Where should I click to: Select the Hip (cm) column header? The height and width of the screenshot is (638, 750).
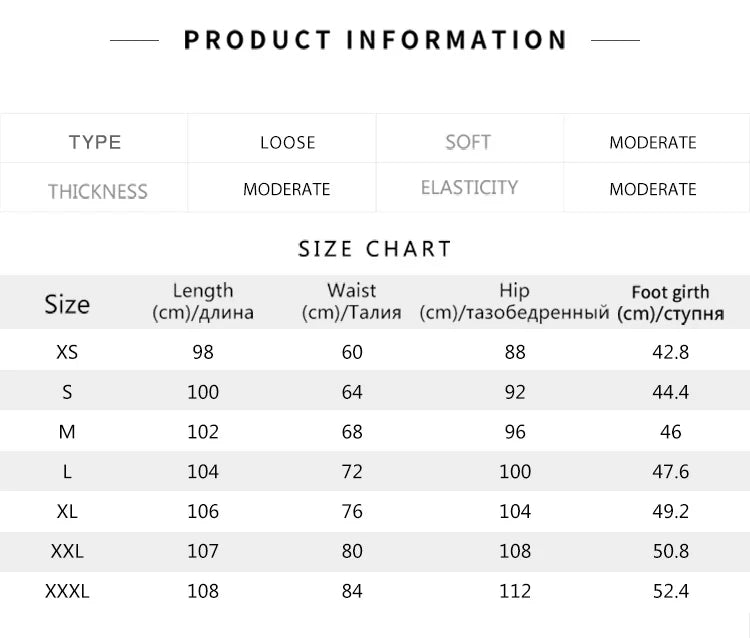514,301
